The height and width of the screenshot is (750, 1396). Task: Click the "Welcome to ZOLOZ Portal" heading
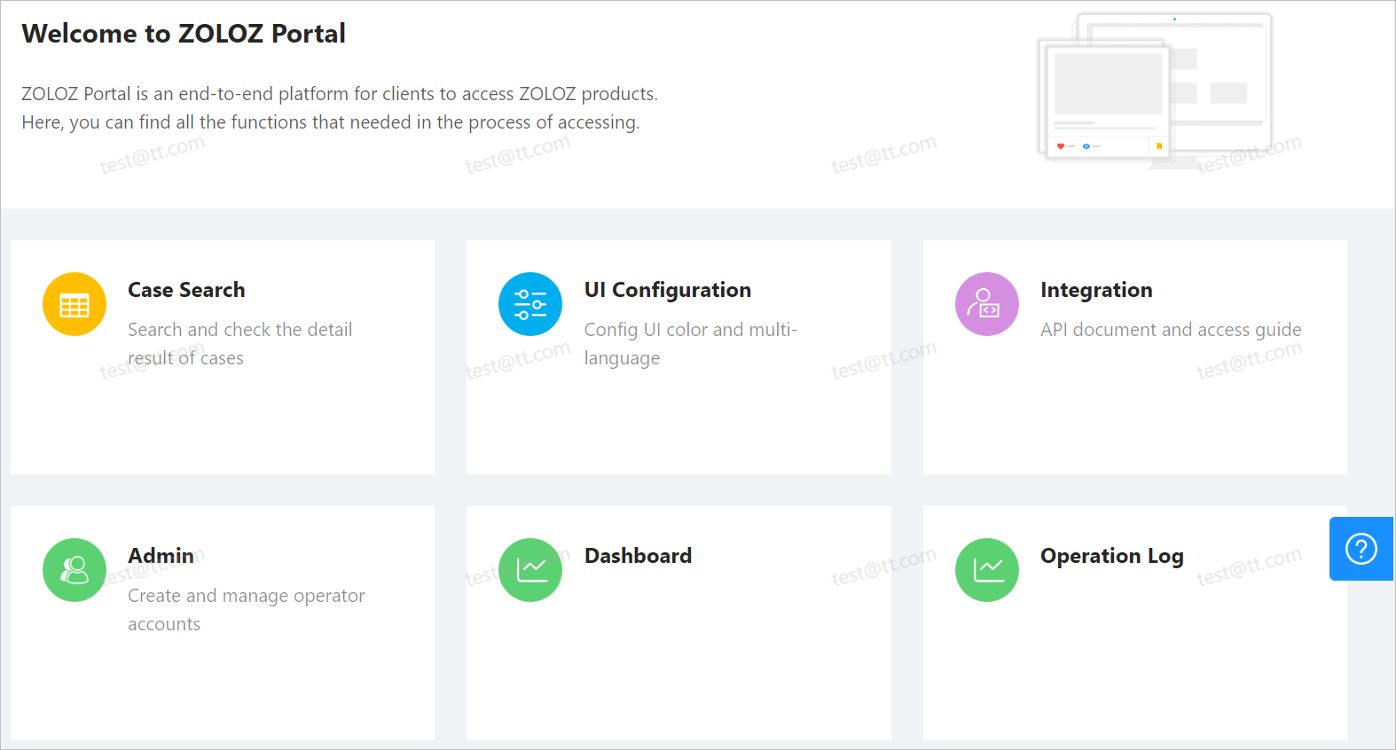click(x=184, y=34)
